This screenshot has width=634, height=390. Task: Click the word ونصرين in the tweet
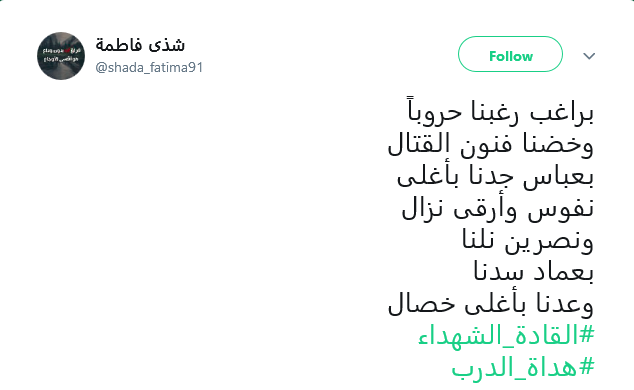click(x=549, y=241)
